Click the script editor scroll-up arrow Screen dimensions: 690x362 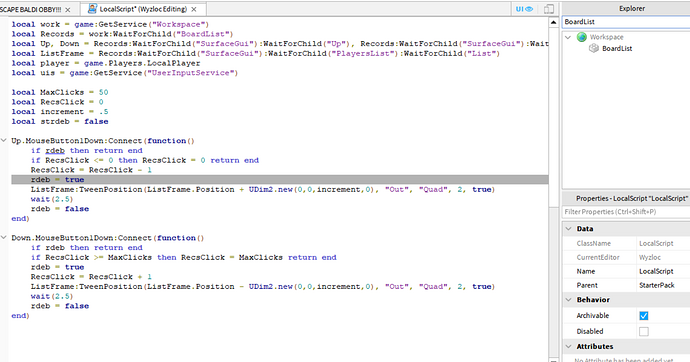point(553,22)
